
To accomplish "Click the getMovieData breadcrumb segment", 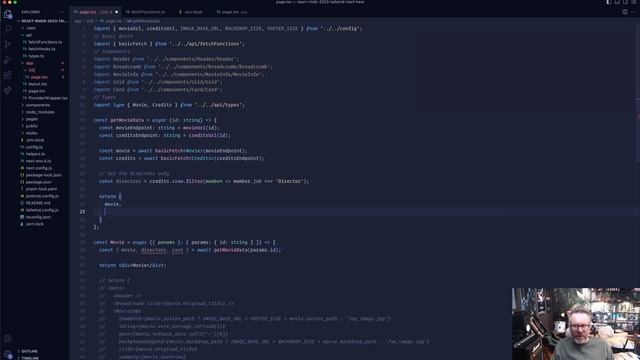I will click(x=144, y=21).
